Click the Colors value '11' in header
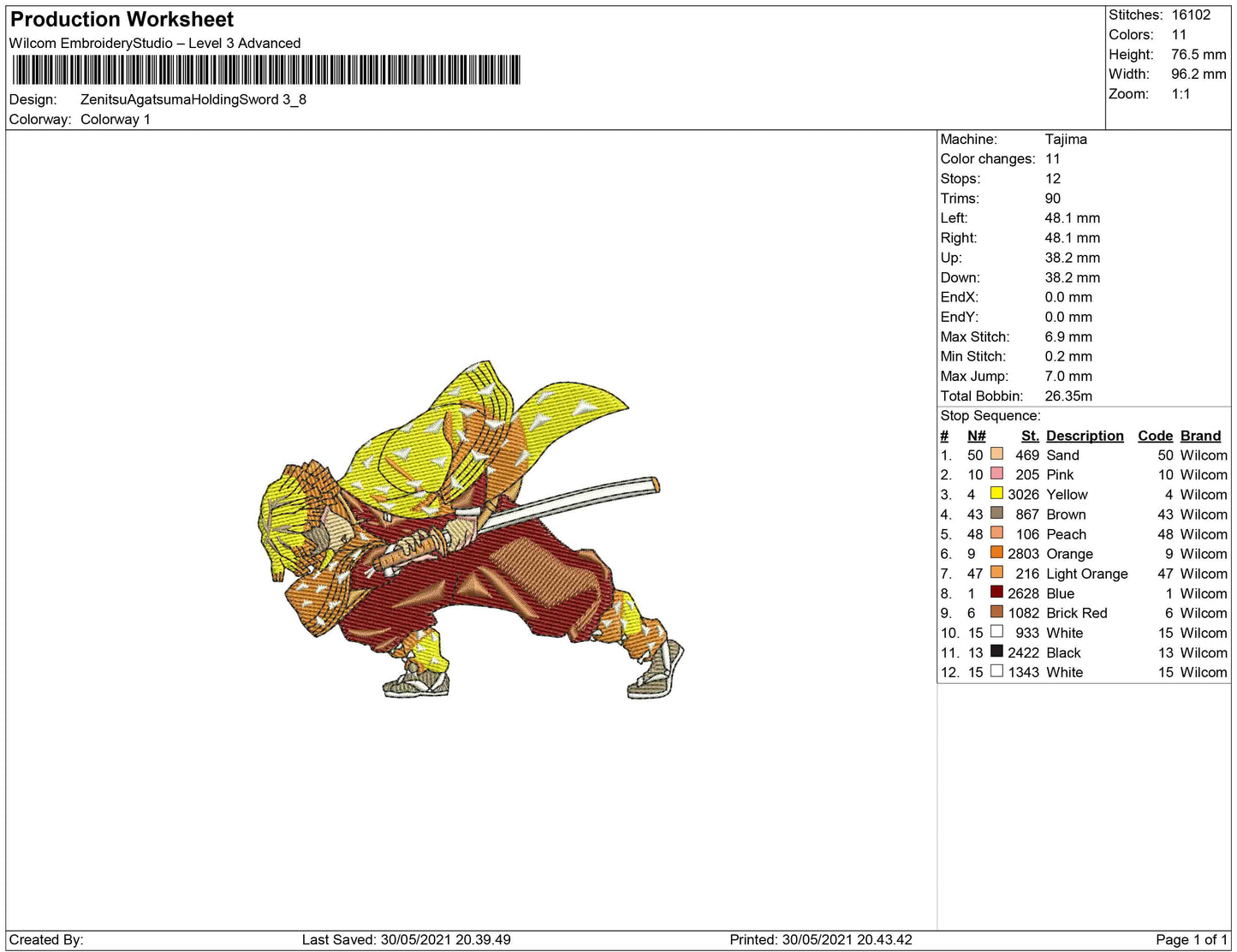Viewport: 1237px width, 952px height. tap(1180, 34)
